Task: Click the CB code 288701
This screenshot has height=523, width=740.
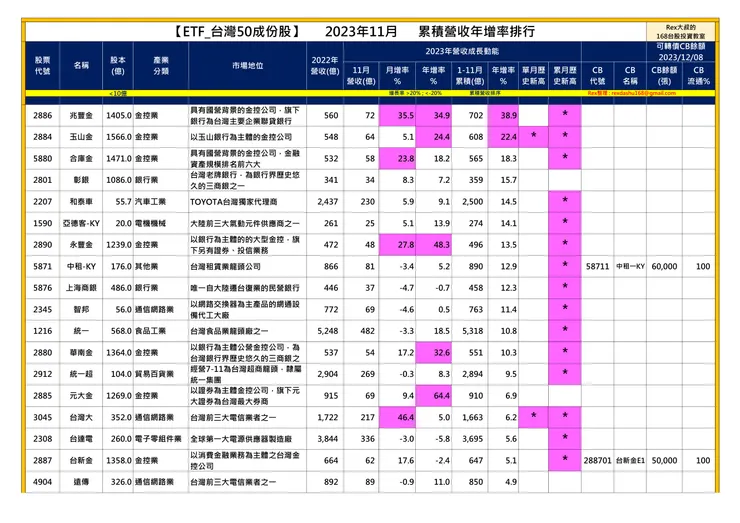Action: pos(597,460)
